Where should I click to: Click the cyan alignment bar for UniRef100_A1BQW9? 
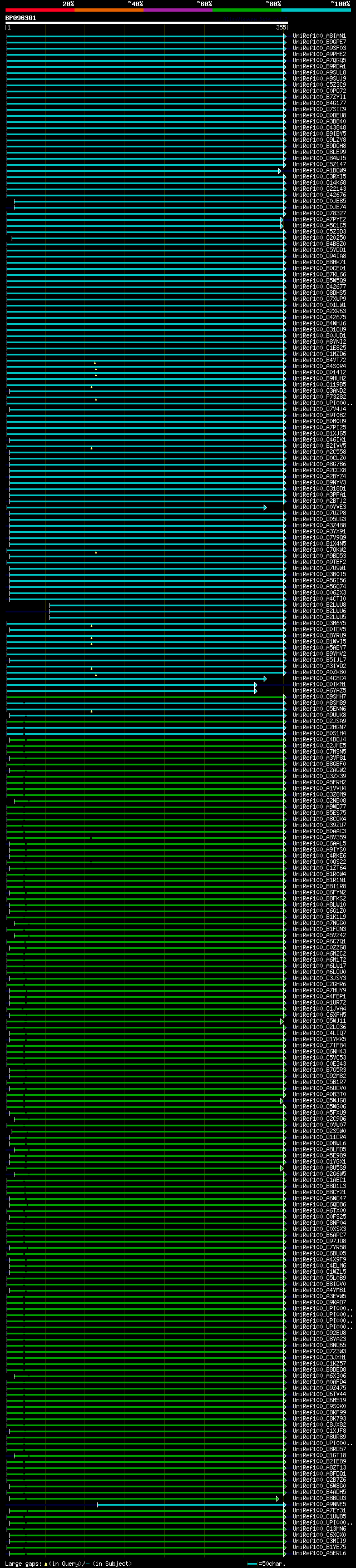point(144,170)
